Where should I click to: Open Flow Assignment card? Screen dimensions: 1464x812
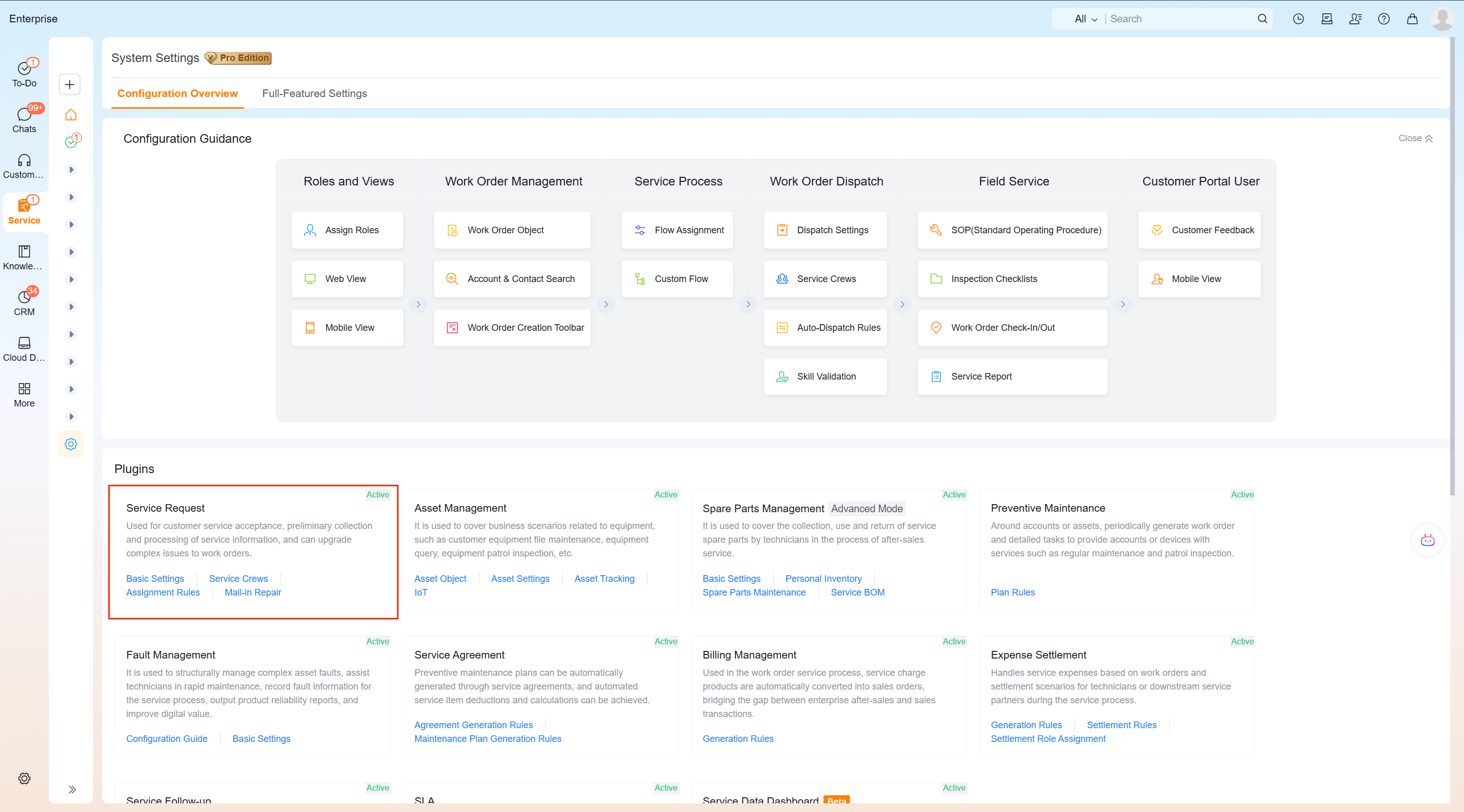677,230
